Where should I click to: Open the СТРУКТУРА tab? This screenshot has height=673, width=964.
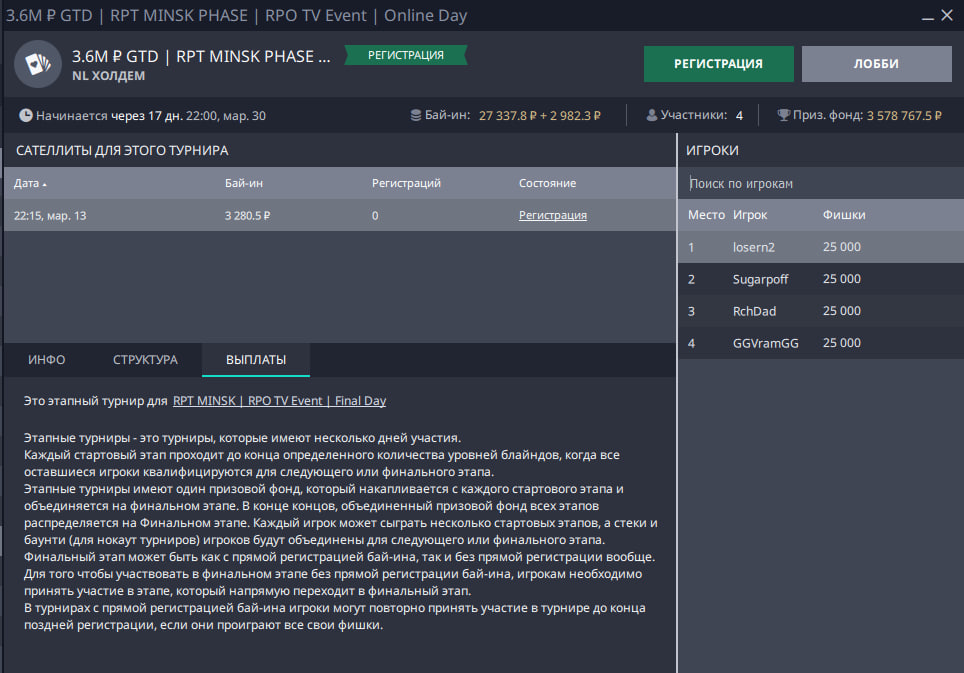pos(145,360)
